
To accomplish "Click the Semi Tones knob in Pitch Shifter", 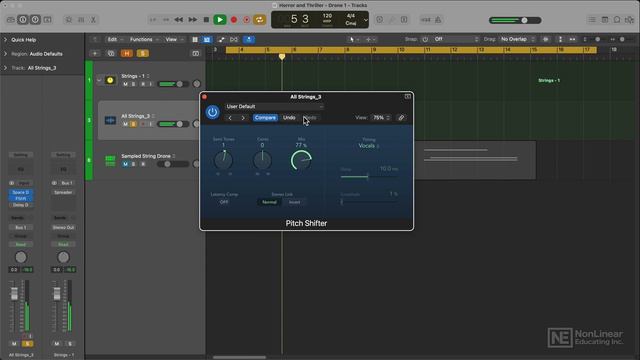I will [223, 160].
